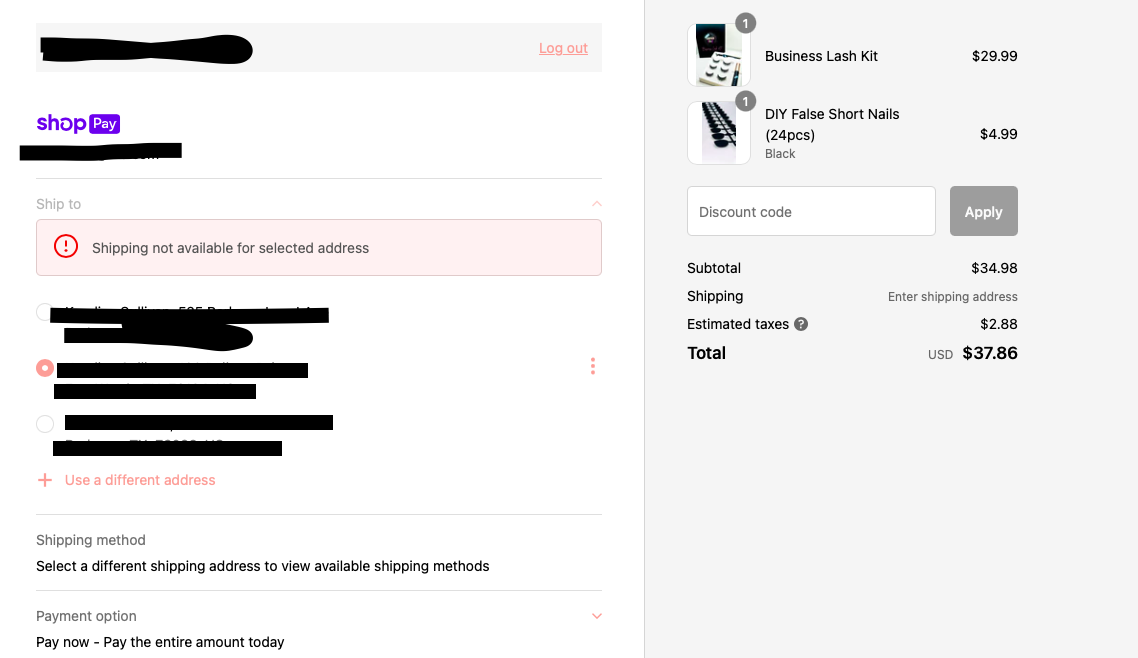Viewport: 1138px width, 658px height.
Task: Open the Business Lash Kit product thumbnail
Action: tap(719, 55)
